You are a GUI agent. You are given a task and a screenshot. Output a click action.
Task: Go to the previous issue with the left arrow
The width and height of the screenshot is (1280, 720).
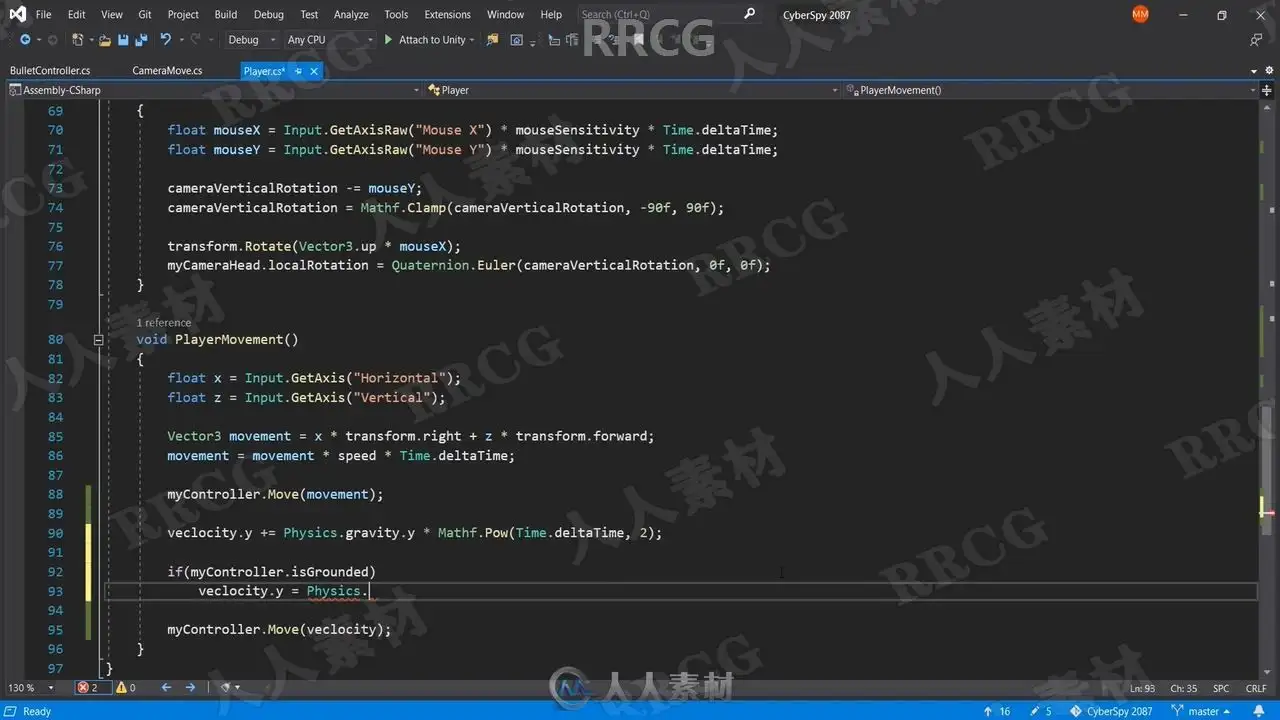[x=165, y=688]
